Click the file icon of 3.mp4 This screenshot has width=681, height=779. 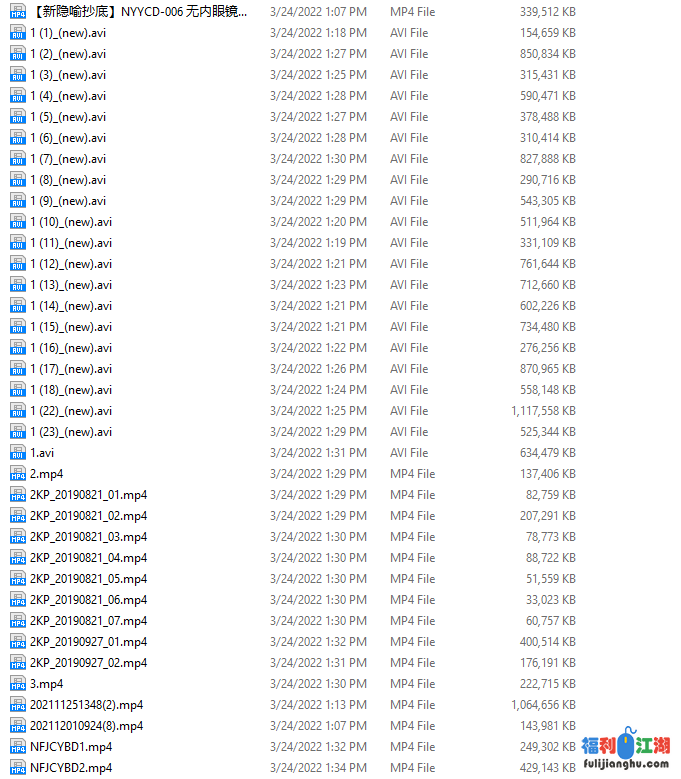pos(18,684)
